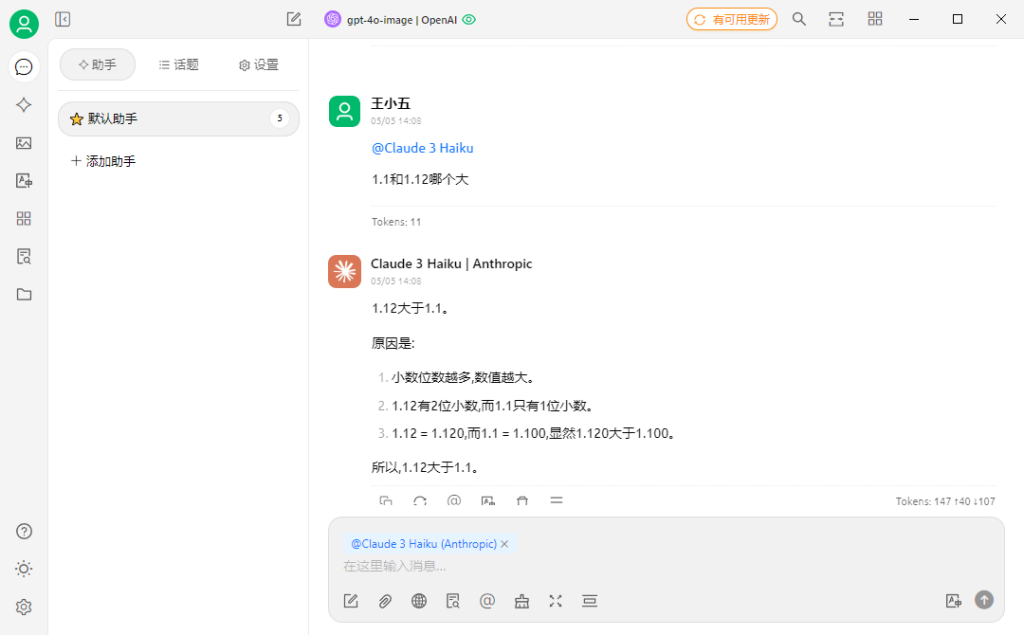This screenshot has width=1024, height=635.
Task: Click the Claude 3 Haiku | Anthropic avatar
Action: [x=344, y=271]
